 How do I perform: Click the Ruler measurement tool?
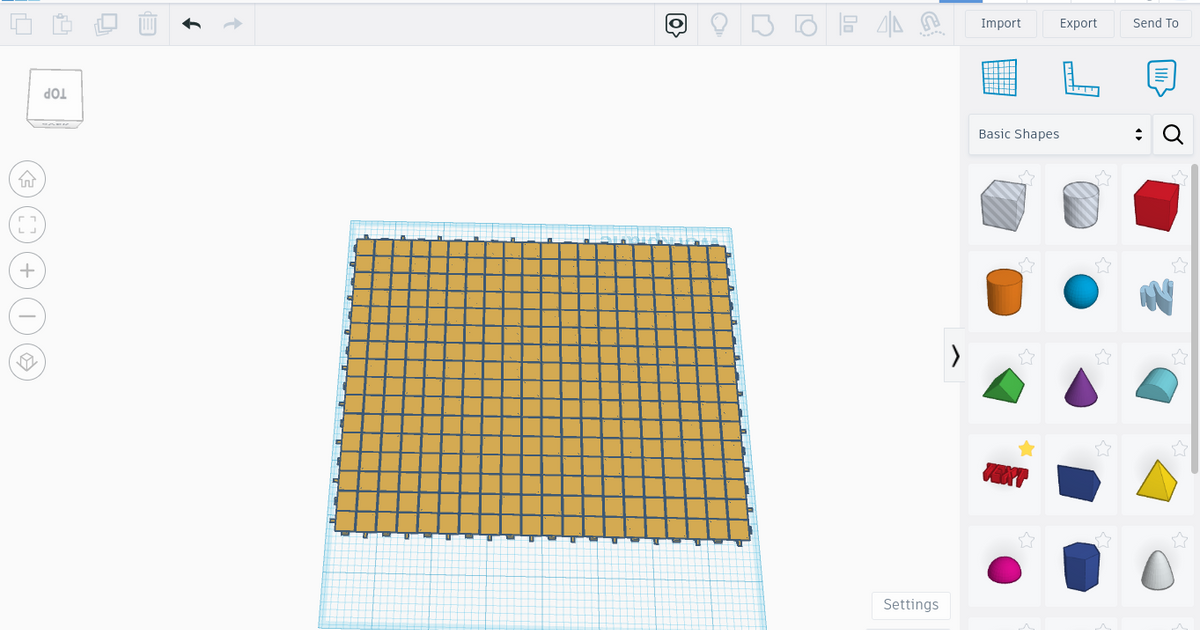pyautogui.click(x=1080, y=77)
